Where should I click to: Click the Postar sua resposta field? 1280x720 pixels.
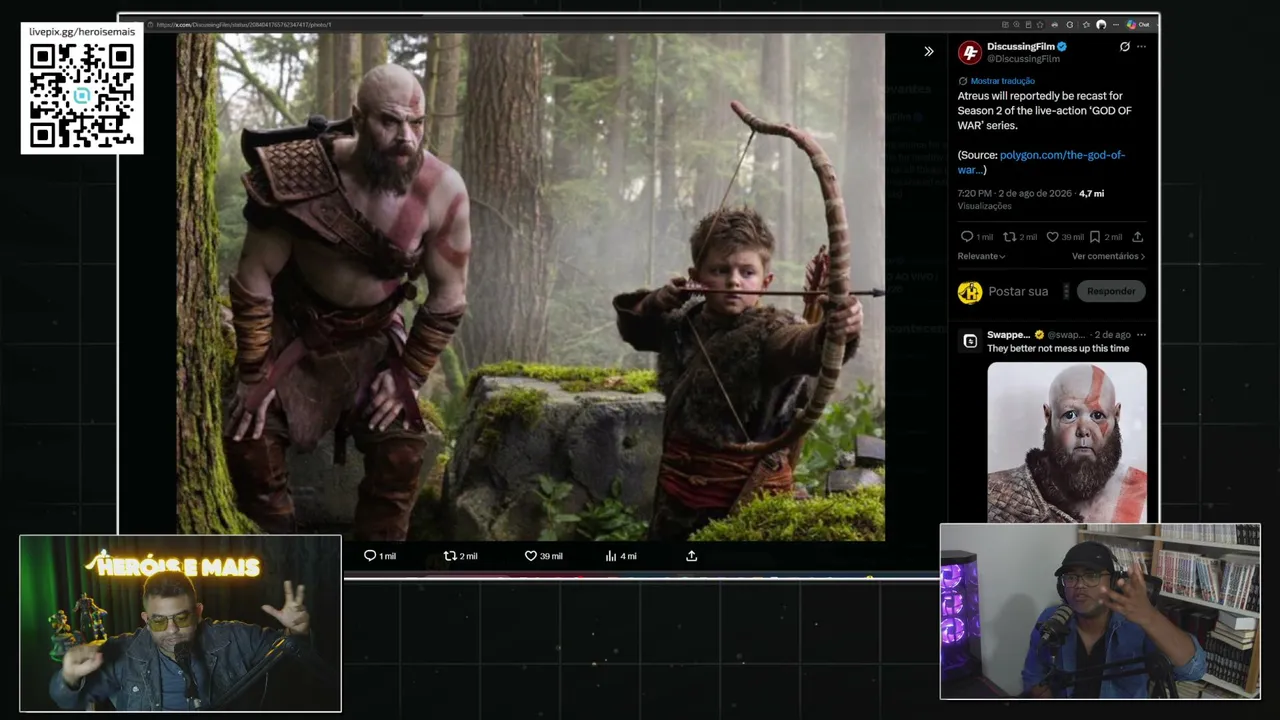coord(1018,291)
